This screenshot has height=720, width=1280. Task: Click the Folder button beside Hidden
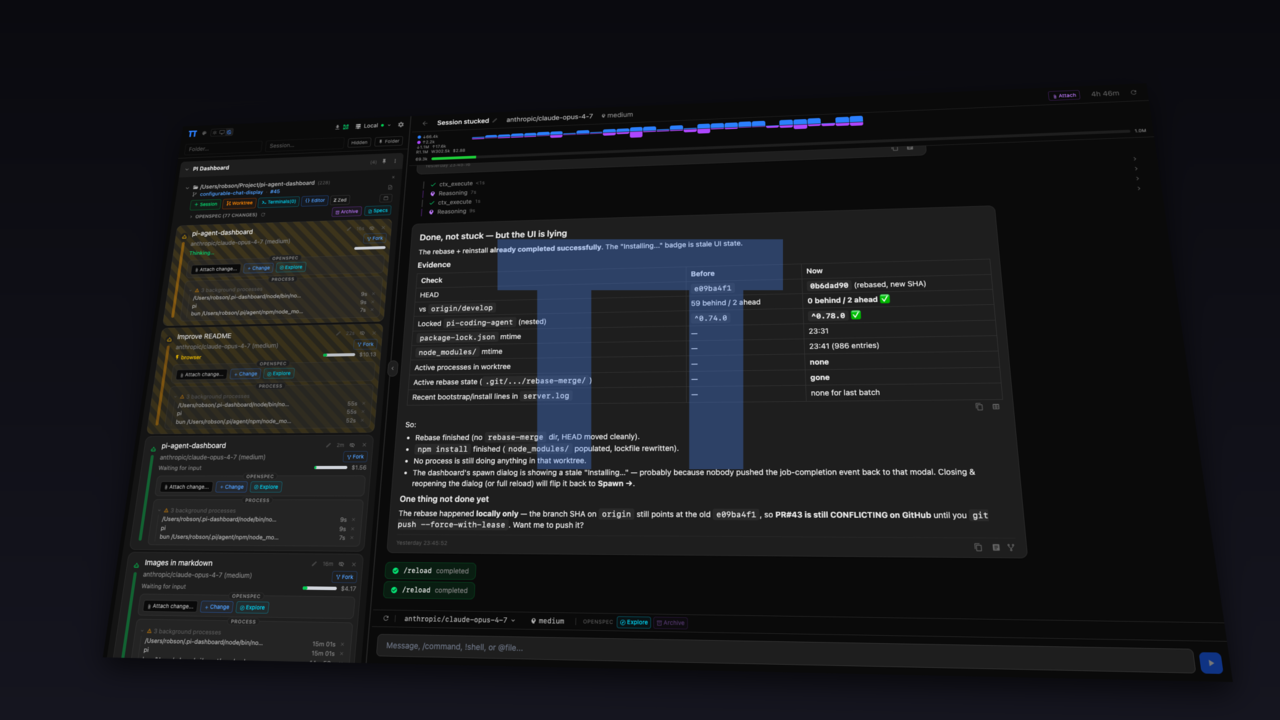[x=388, y=141]
